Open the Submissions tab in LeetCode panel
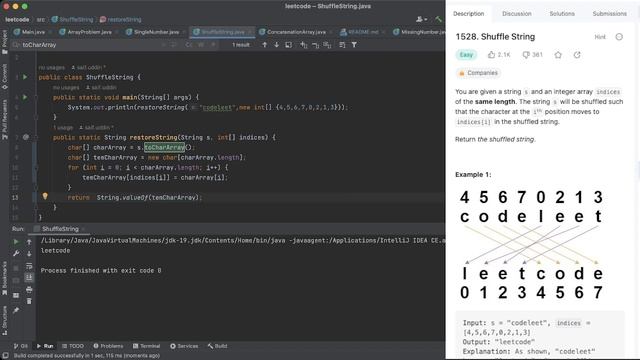The height and width of the screenshot is (360, 640). (609, 13)
